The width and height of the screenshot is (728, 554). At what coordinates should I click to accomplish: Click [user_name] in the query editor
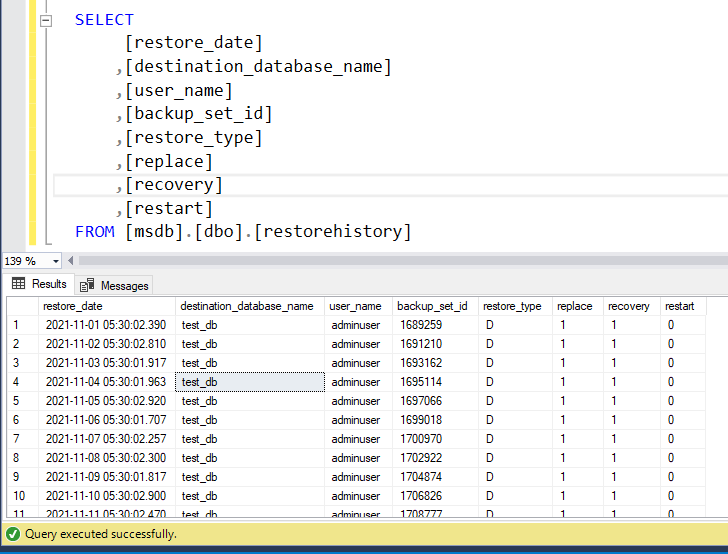pyautogui.click(x=179, y=91)
